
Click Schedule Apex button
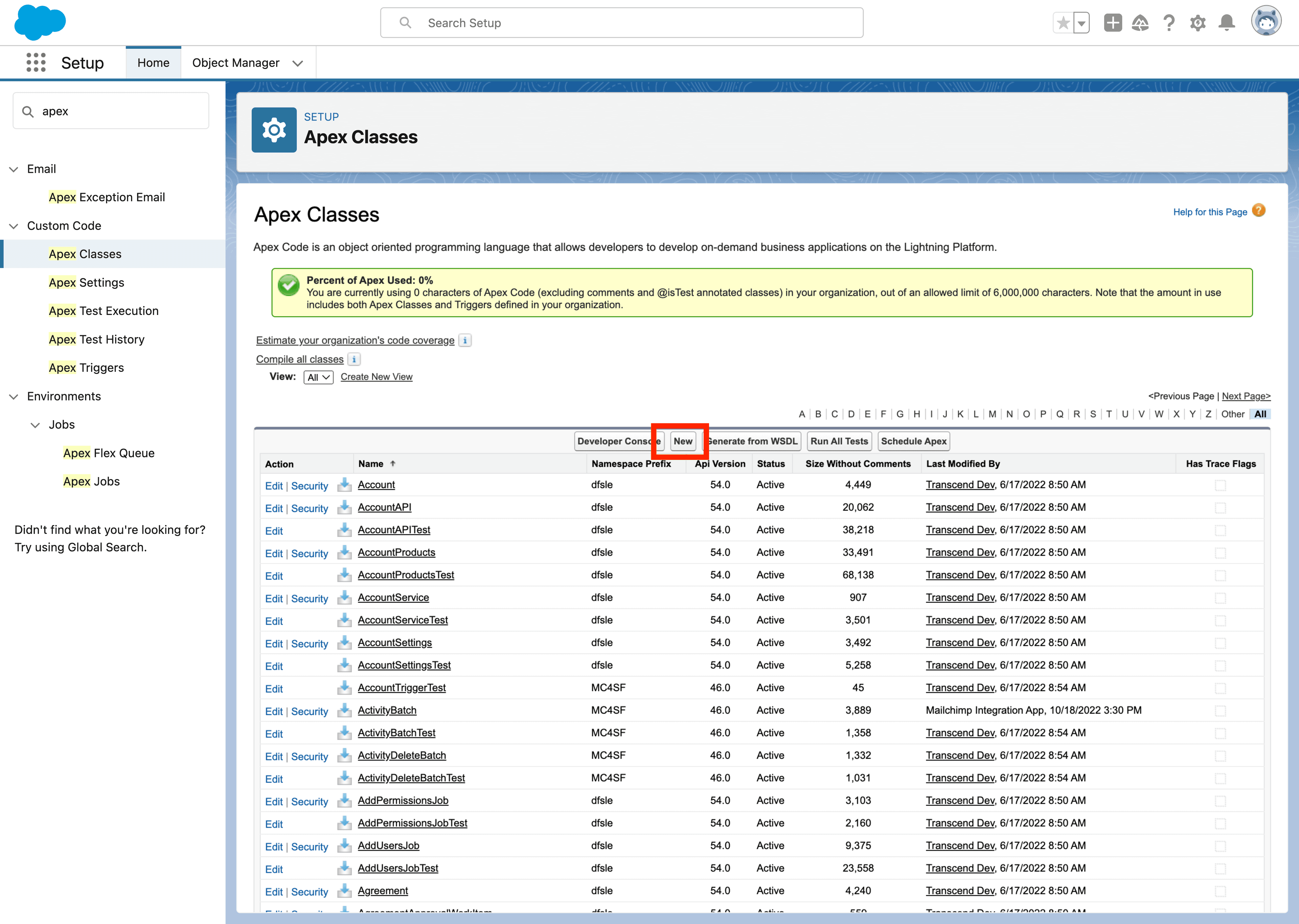click(914, 441)
